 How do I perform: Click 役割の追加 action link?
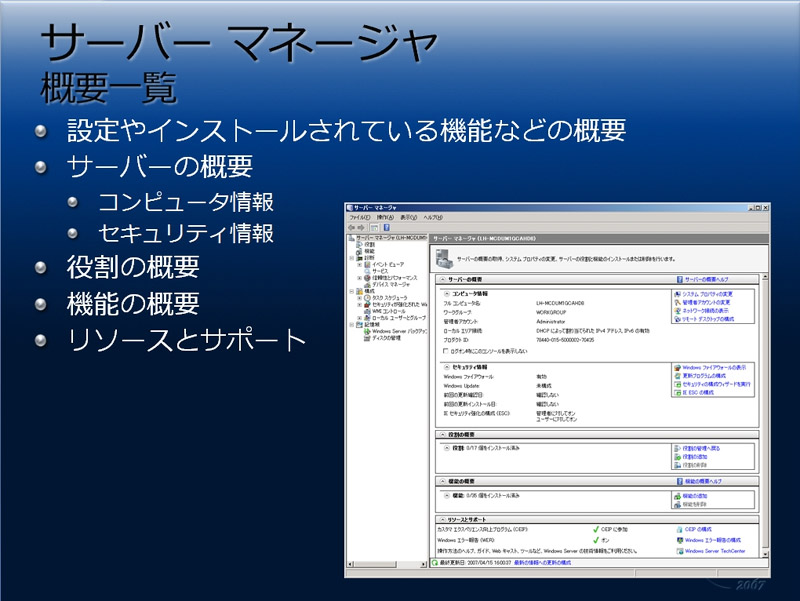point(695,457)
